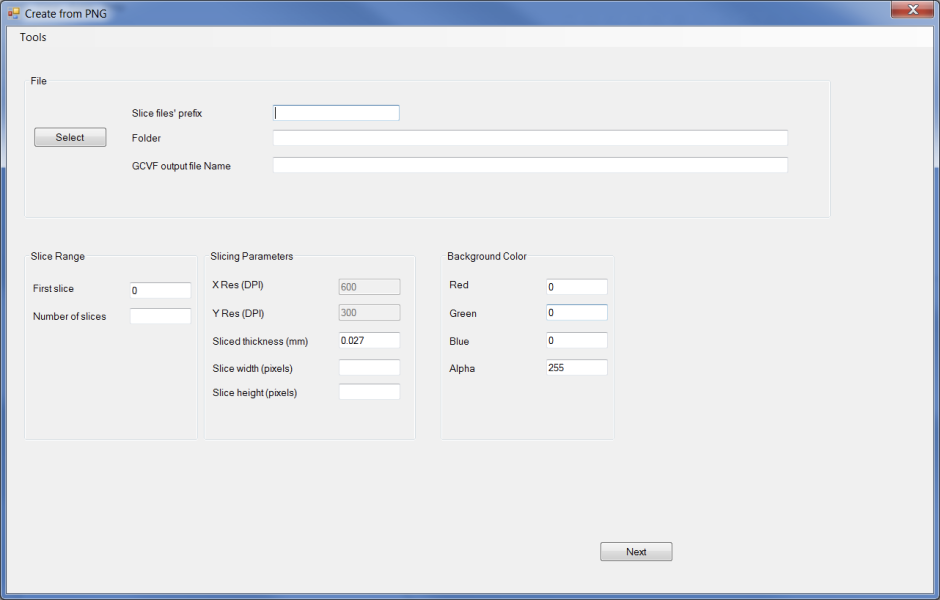The width and height of the screenshot is (940, 600).
Task: Click the "First slice" label
Action: (x=53, y=288)
